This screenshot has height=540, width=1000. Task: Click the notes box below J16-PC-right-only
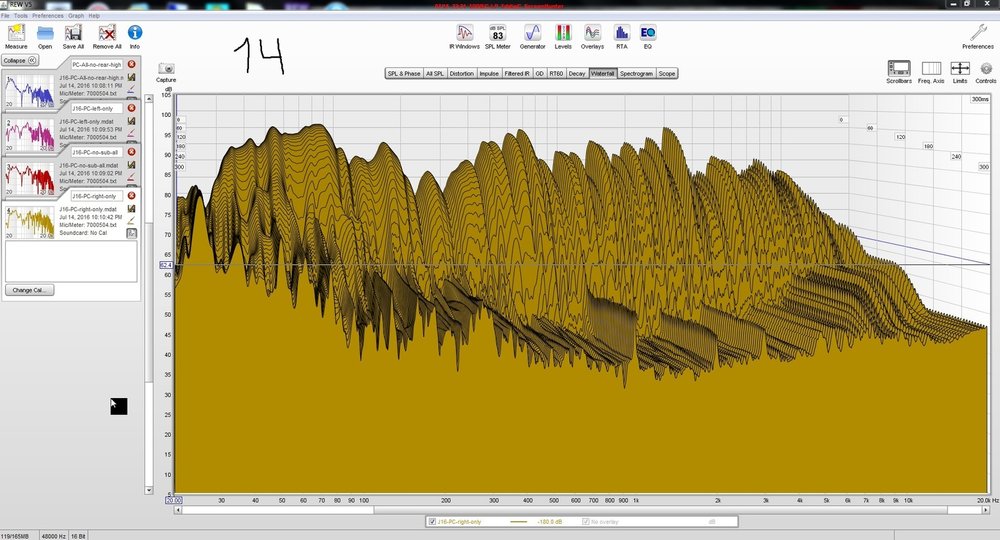click(71, 261)
